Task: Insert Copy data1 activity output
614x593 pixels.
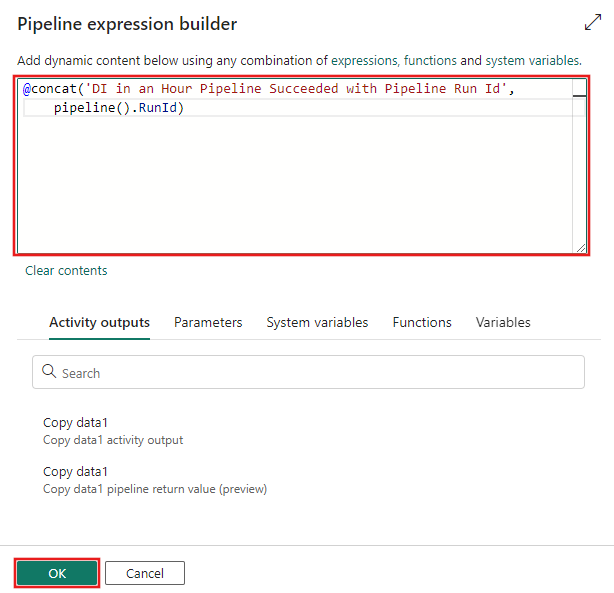Action: point(113,430)
